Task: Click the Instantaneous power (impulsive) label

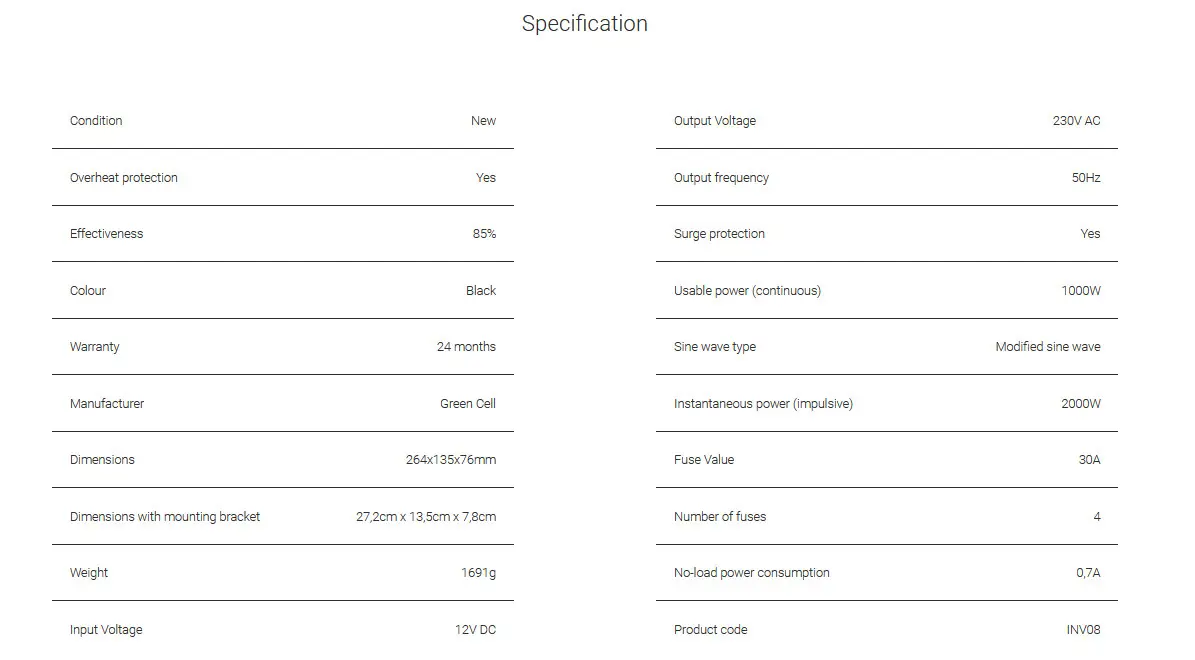Action: pyautogui.click(x=763, y=404)
